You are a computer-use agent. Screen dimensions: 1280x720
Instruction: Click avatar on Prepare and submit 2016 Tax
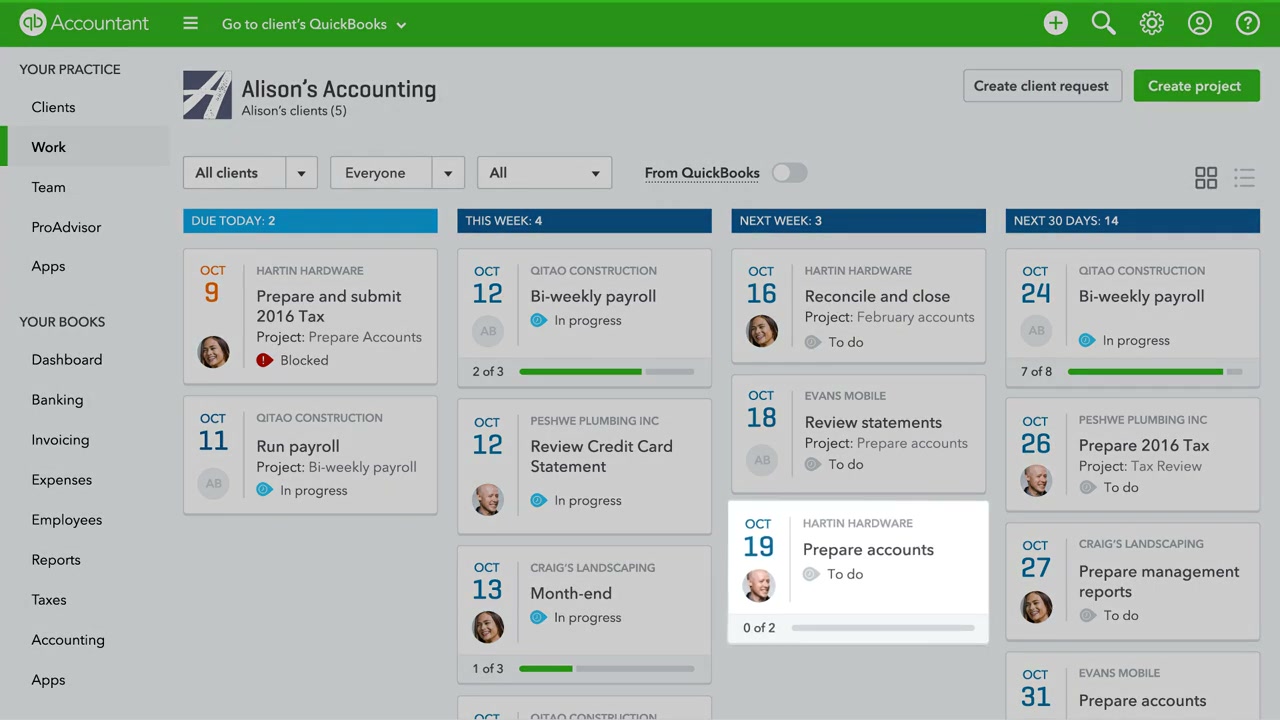(213, 352)
